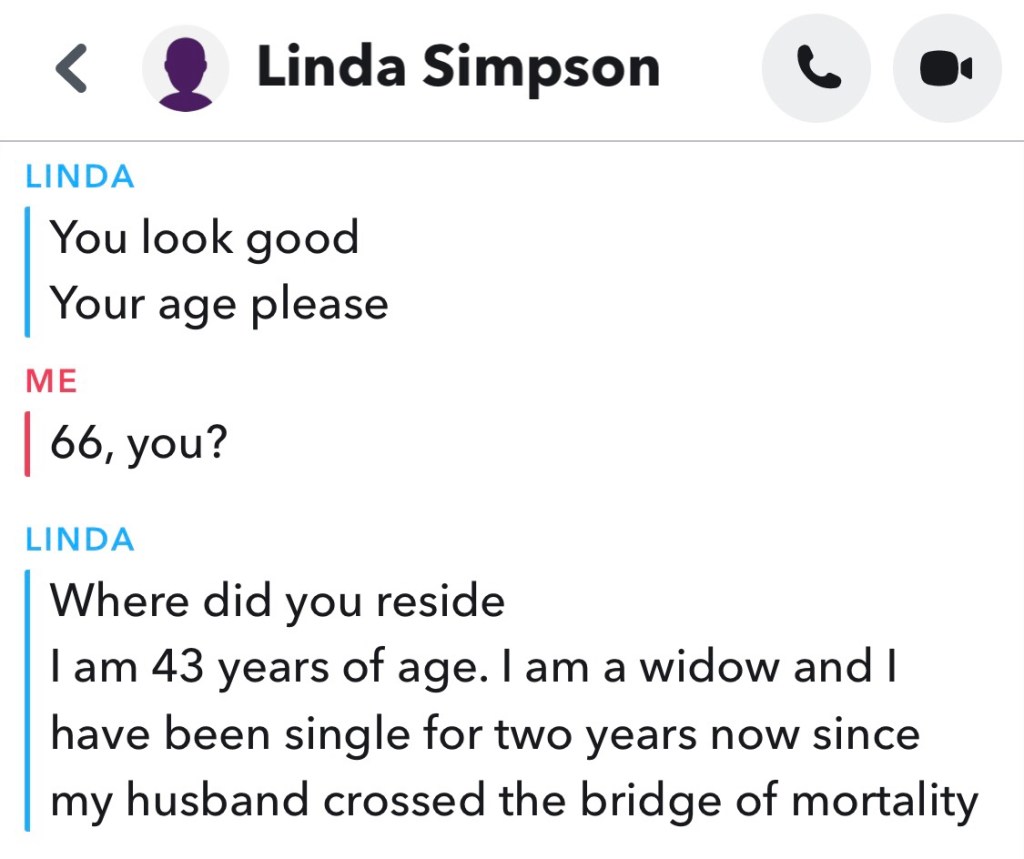Click the blue bar beside "You look good"
This screenshot has width=1024, height=859.
tap(27, 270)
